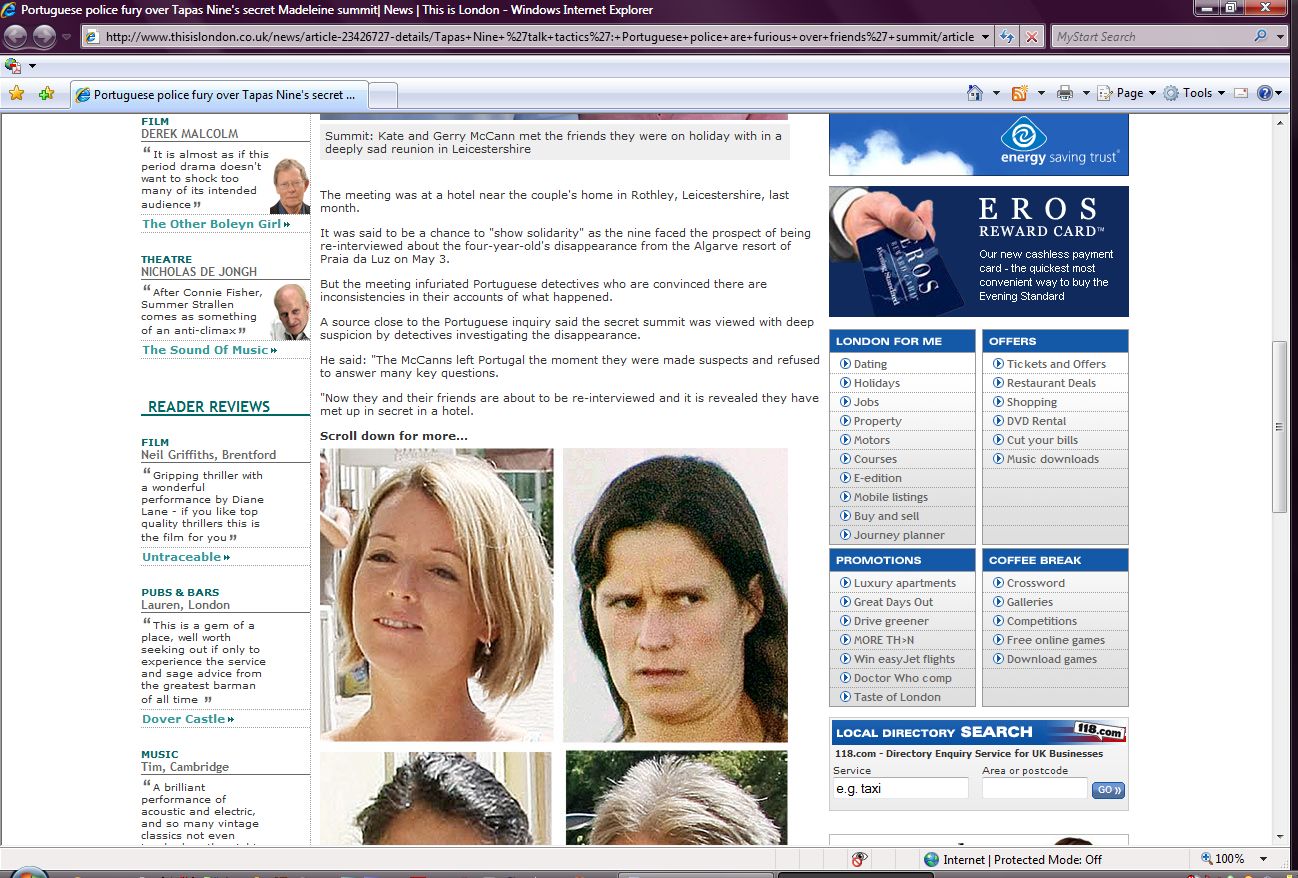Click the pop-up blocker status bar icon
This screenshot has height=878, width=1298.
click(x=859, y=859)
